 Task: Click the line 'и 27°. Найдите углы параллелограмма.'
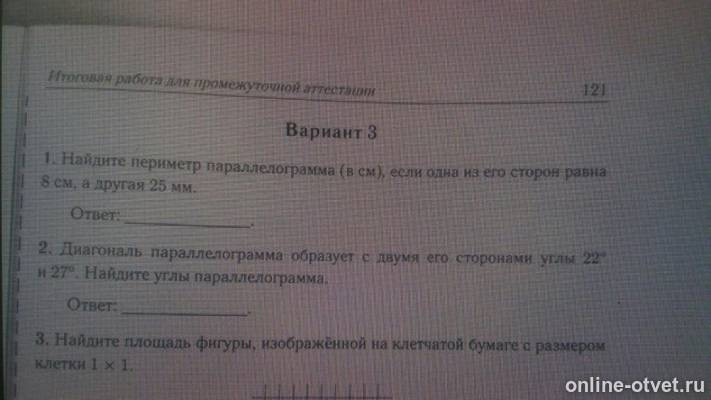tap(182, 275)
